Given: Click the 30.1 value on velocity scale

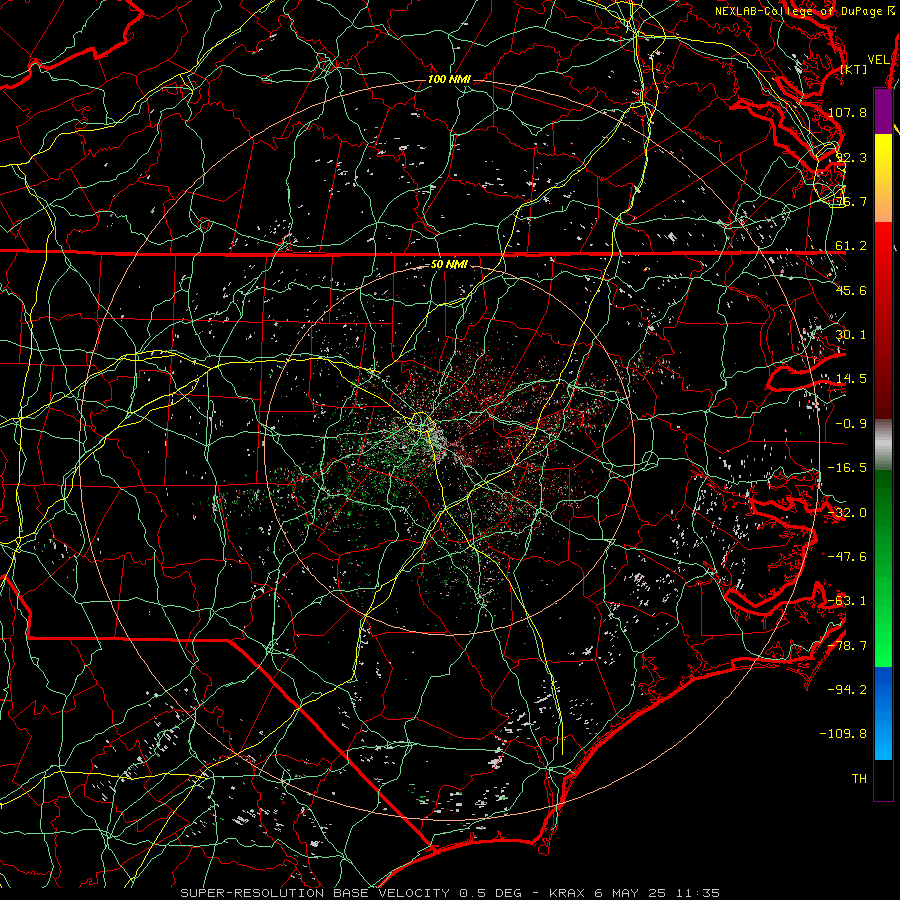Looking at the screenshot, I should [851, 335].
